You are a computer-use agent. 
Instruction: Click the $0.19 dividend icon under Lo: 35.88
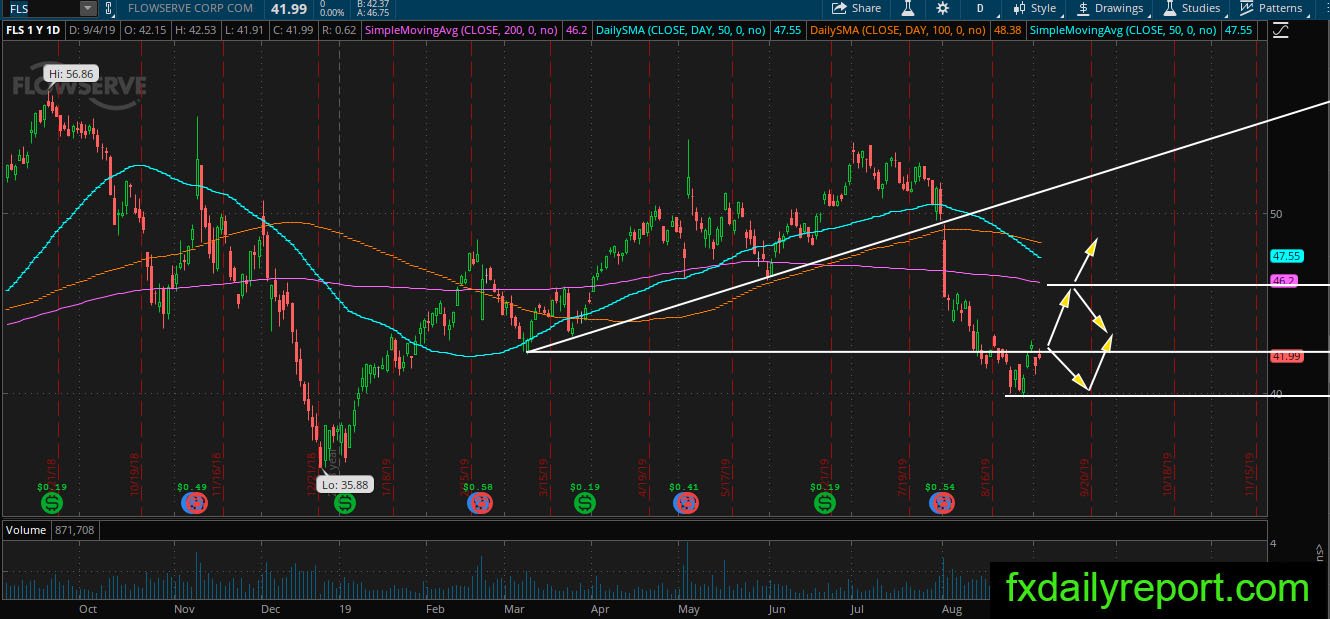(346, 502)
